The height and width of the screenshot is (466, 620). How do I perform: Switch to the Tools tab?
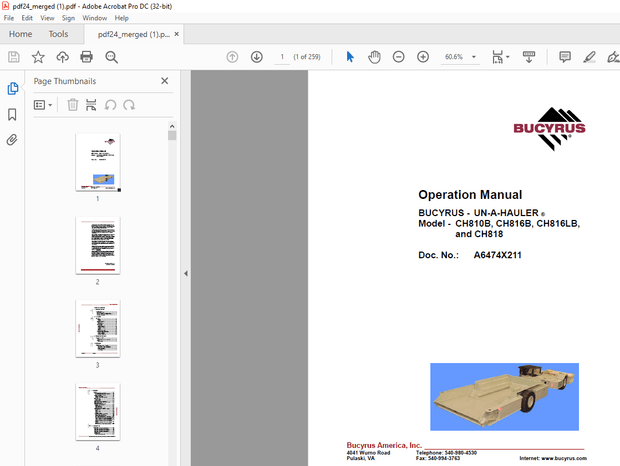pyautogui.click(x=58, y=34)
